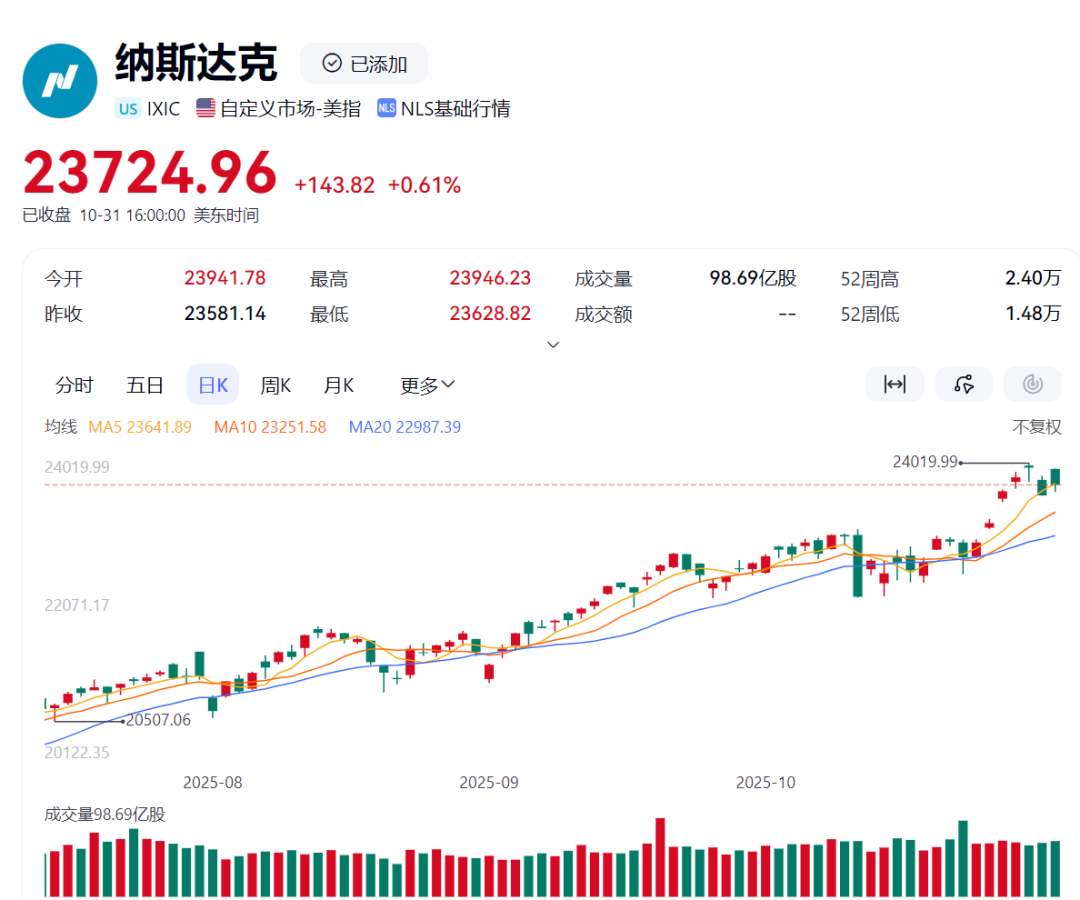The image size is (1080, 900).
Task: Click the NLS basic quotes badge icon
Action: pos(387,109)
